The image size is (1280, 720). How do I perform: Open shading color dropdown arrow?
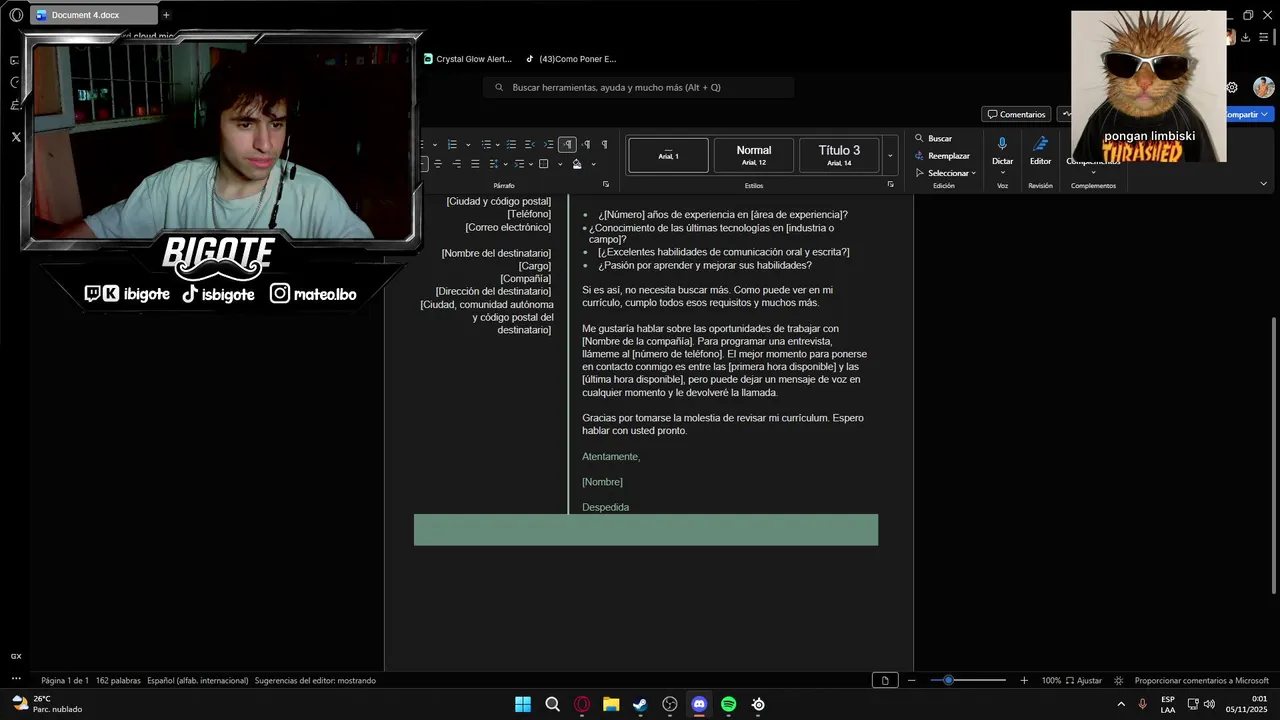point(593,164)
